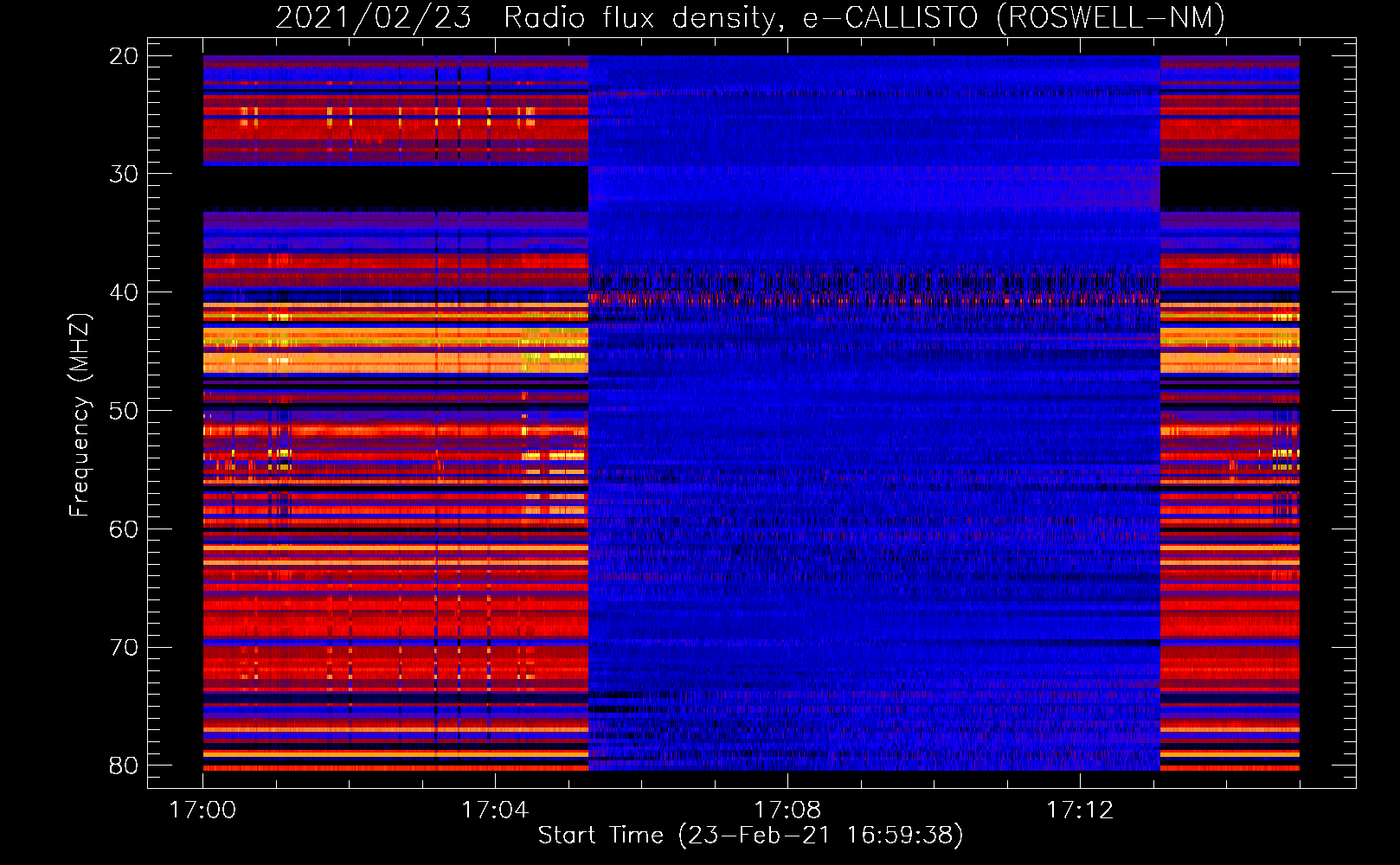Click the 50 frequency tick label
The width and height of the screenshot is (1400, 865).
pyautogui.click(x=124, y=411)
